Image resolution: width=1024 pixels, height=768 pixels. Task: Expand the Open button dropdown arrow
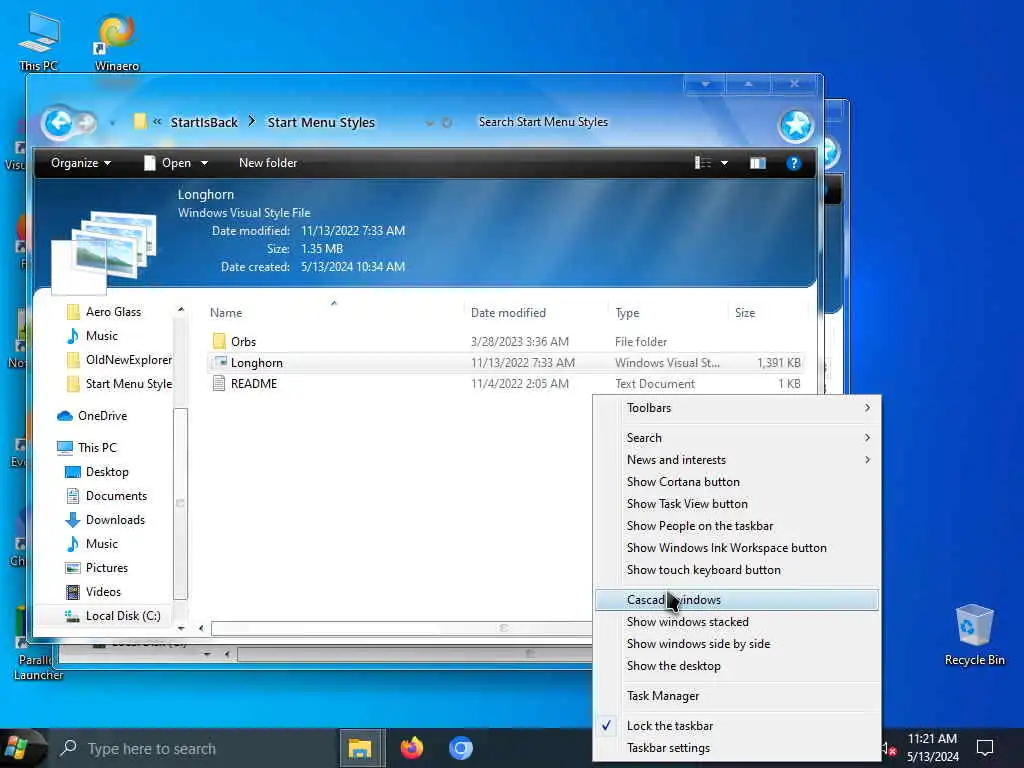coord(204,163)
